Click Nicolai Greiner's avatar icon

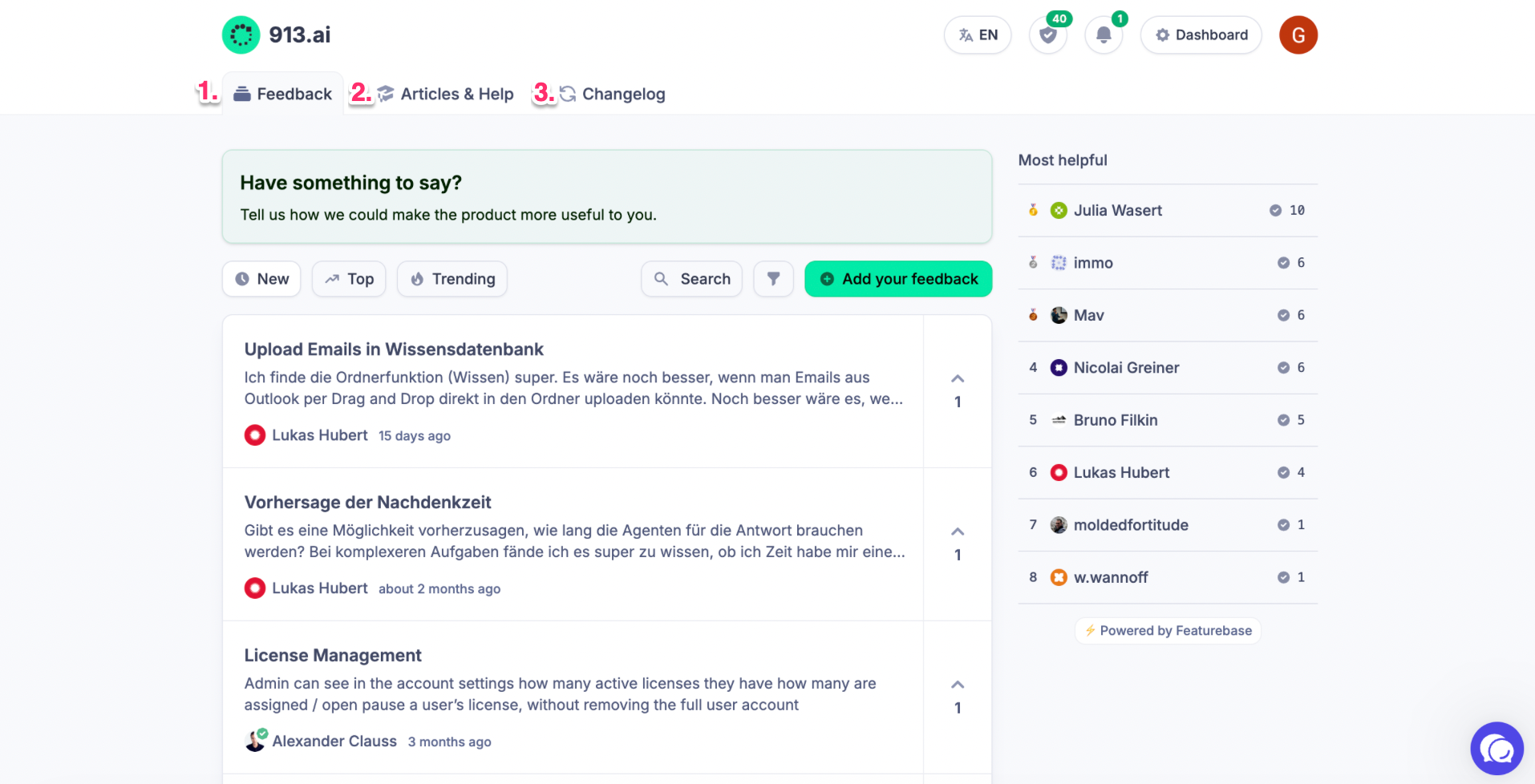(x=1059, y=368)
